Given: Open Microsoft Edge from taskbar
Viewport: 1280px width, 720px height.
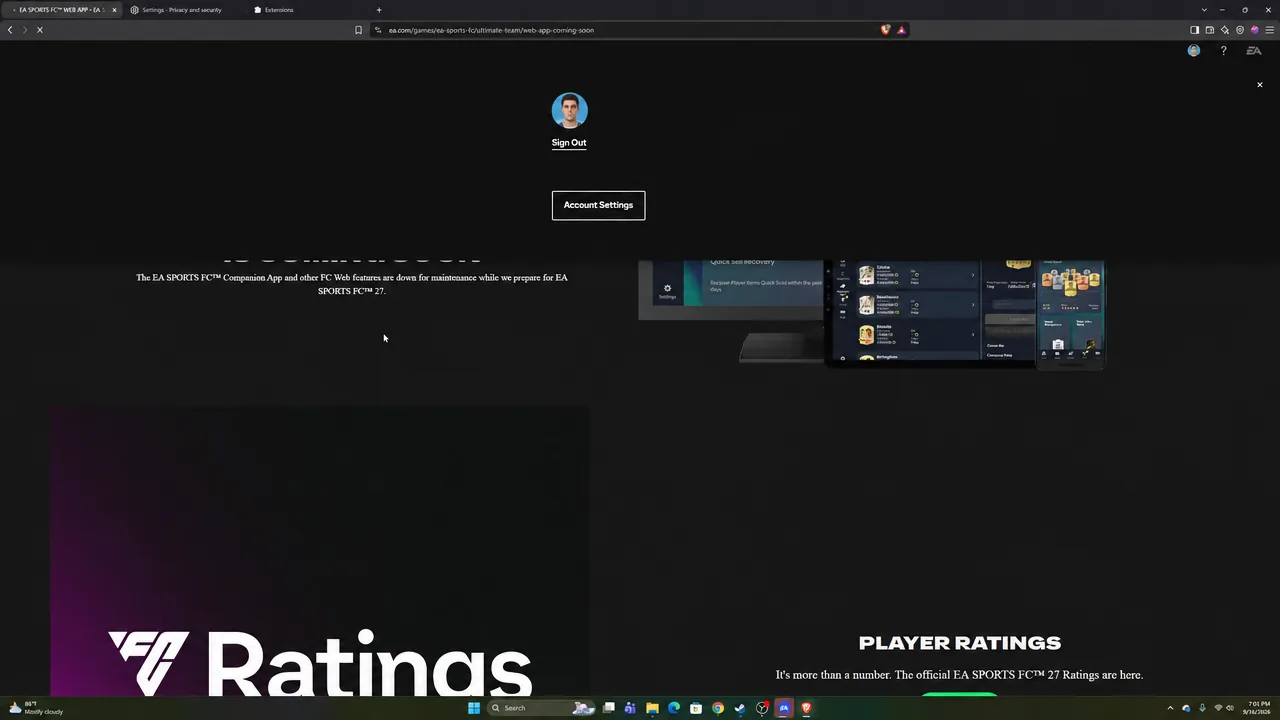Looking at the screenshot, I should pyautogui.click(x=674, y=708).
